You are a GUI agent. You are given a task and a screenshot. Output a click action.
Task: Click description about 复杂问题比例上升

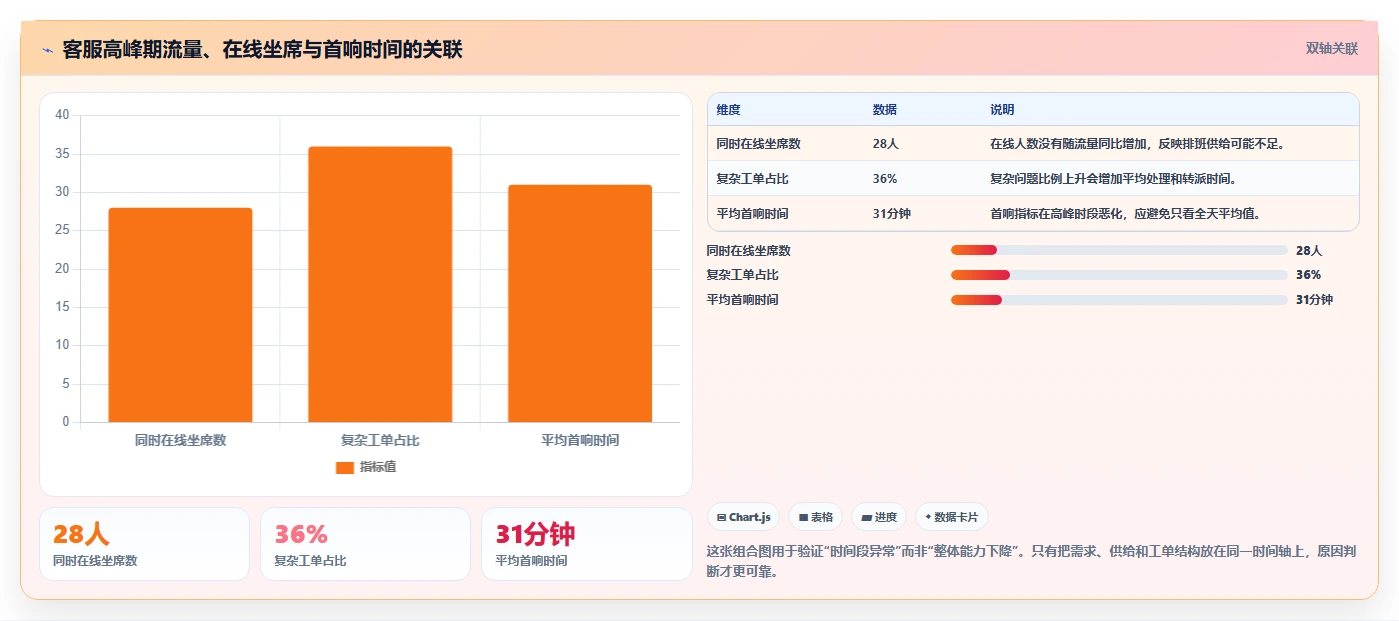click(1113, 179)
